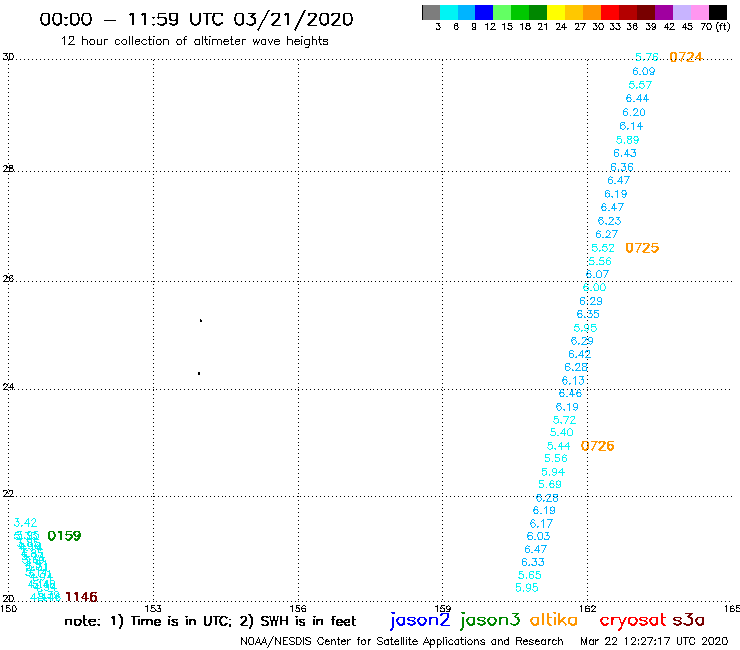The width and height of the screenshot is (740, 650).
Task: Click the black swatch at the legend's end
Action: (x=718, y=12)
